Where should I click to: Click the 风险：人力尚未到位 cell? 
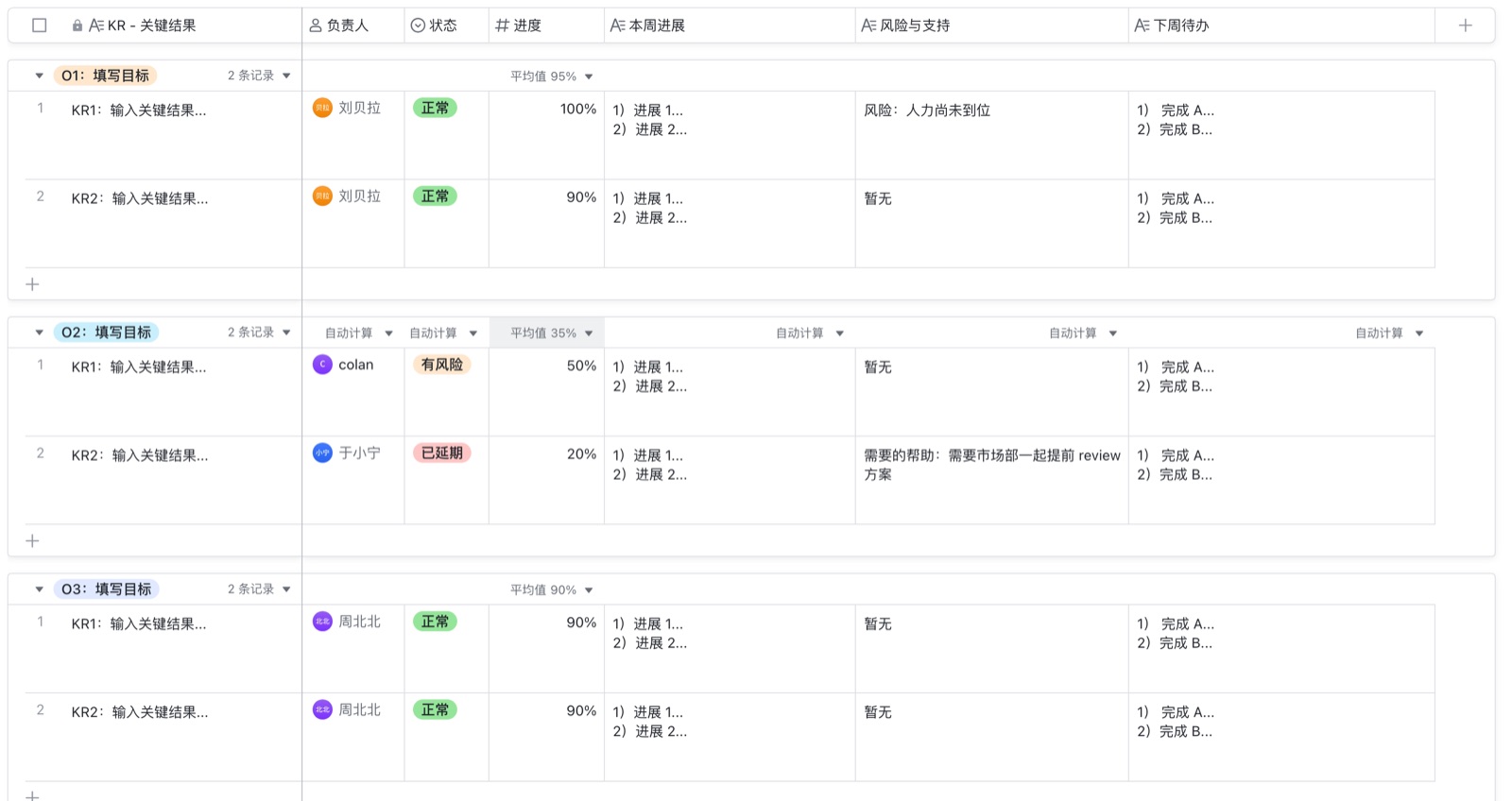(x=991, y=135)
